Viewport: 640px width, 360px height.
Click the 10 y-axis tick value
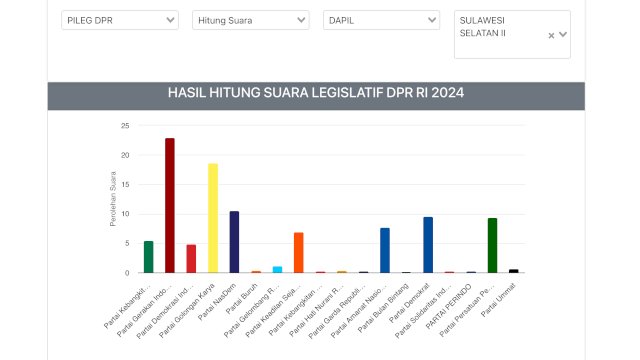[125, 214]
